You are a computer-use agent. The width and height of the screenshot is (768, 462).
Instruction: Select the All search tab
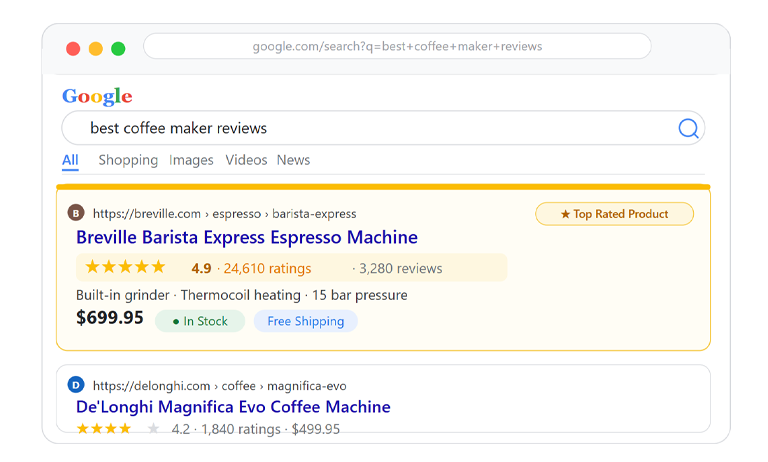(70, 160)
